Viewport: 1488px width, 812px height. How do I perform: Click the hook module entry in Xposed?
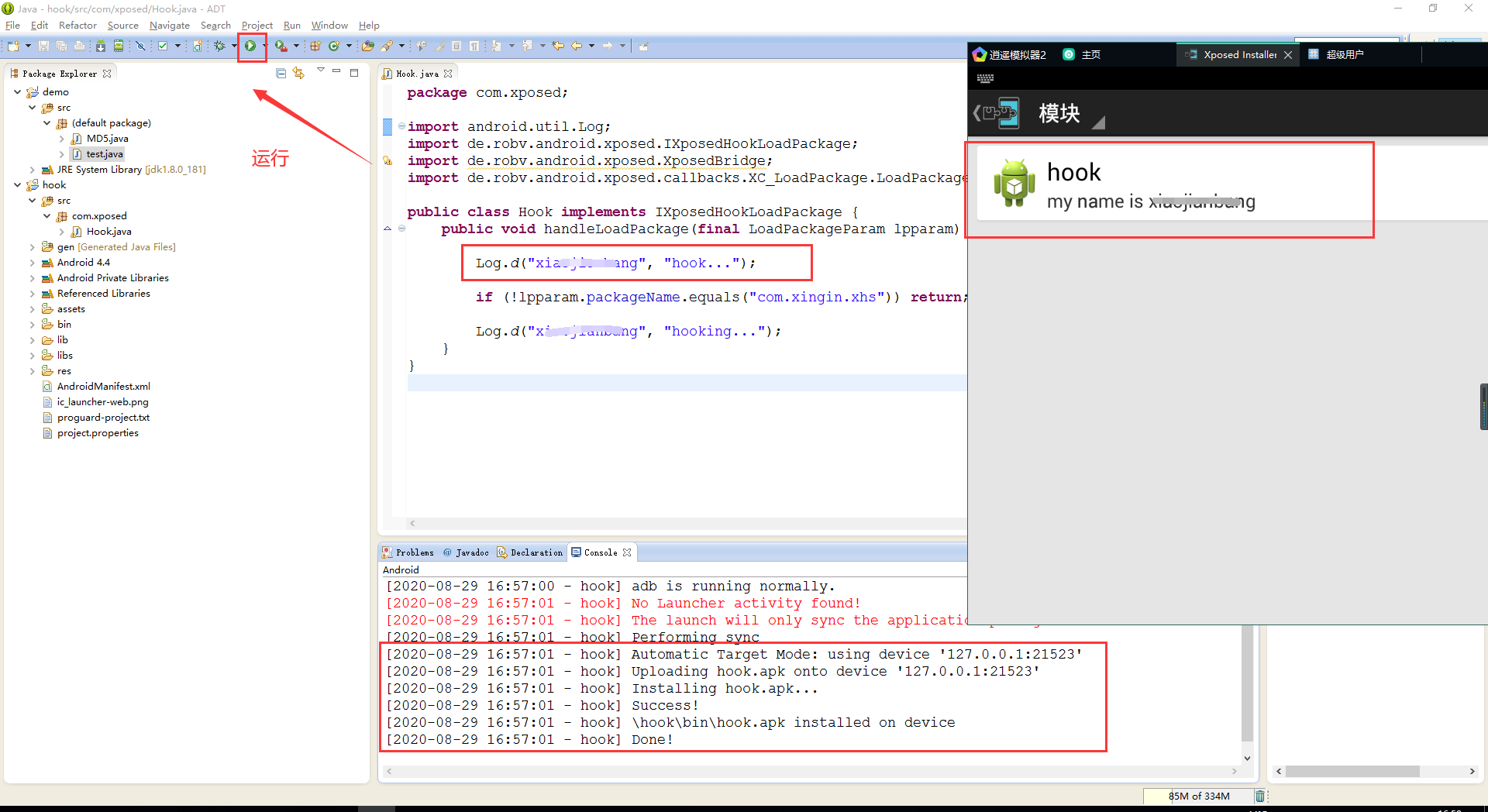[1232, 184]
